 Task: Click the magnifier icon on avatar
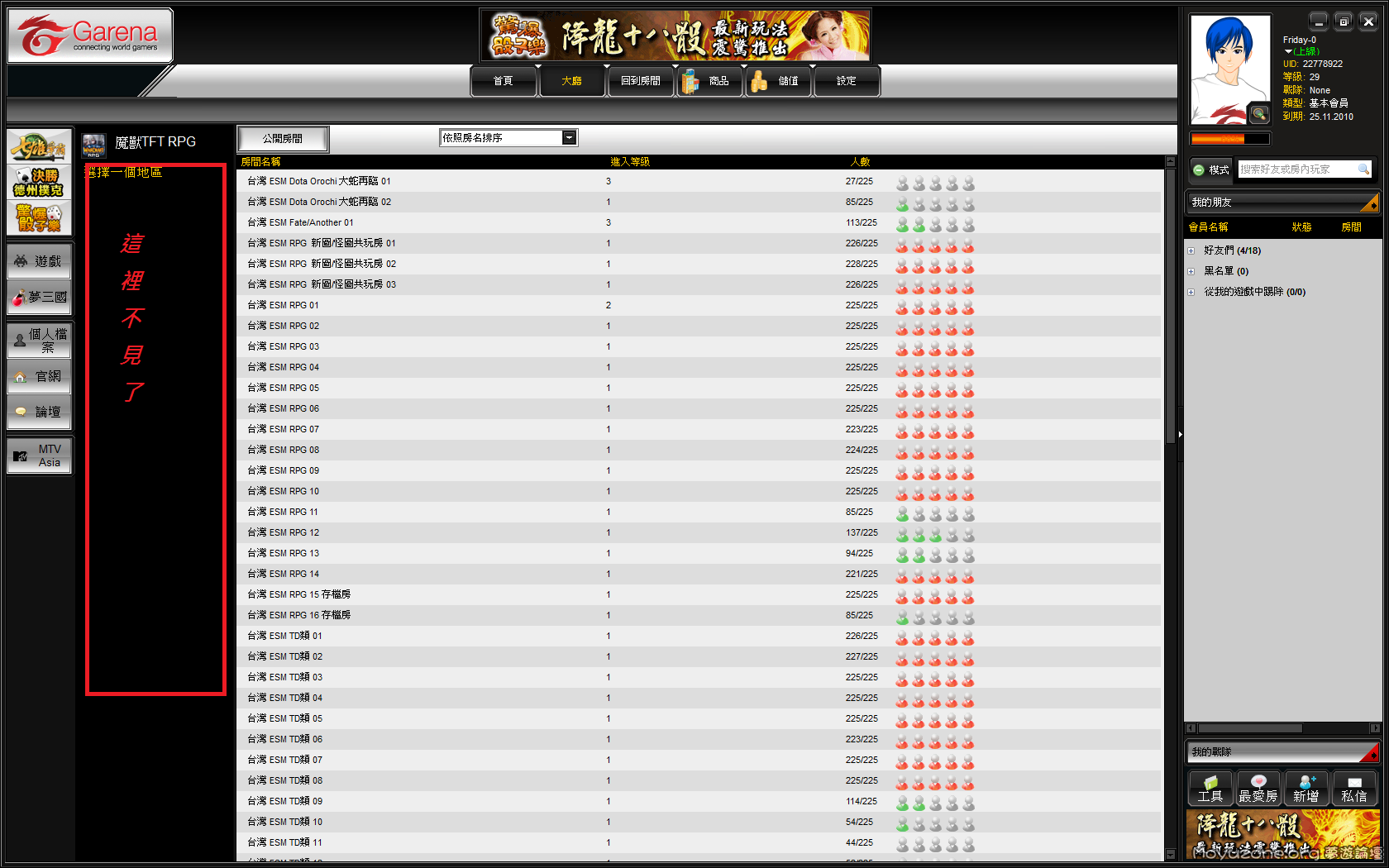click(x=1259, y=113)
